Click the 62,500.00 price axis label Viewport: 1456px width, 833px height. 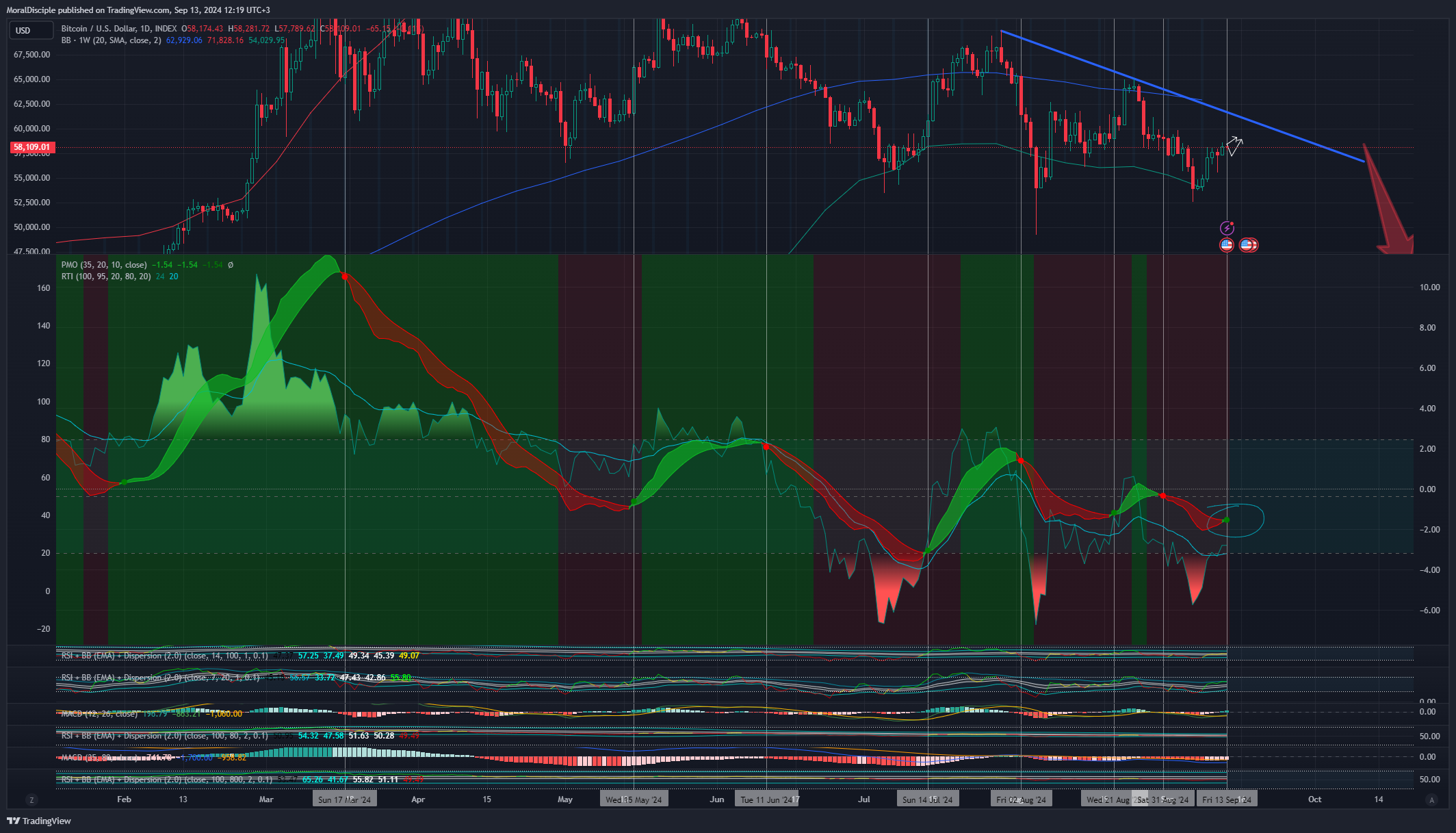point(31,104)
